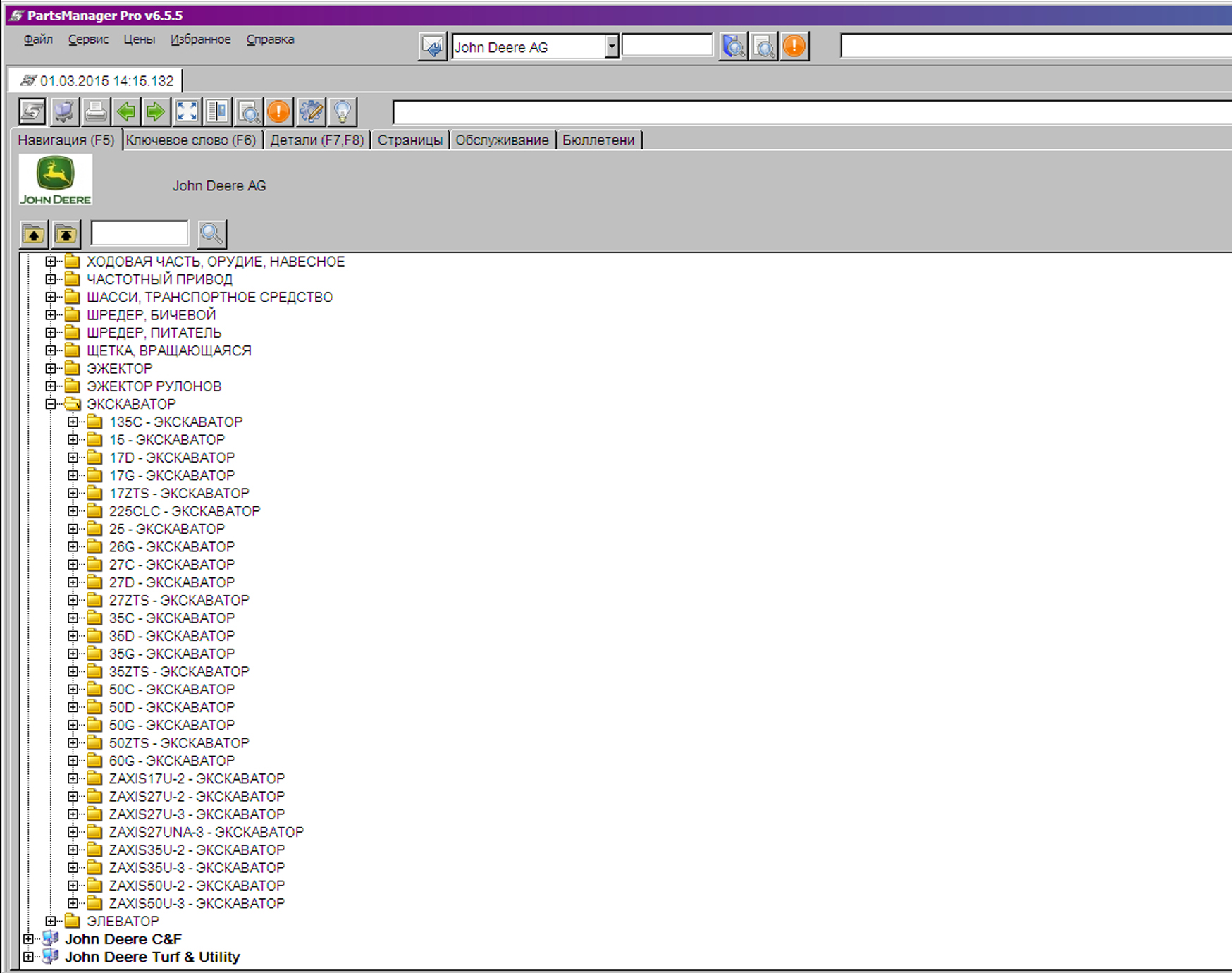This screenshot has width=1232, height=973.
Task: Switch to the Бюллетени tab
Action: [x=598, y=140]
